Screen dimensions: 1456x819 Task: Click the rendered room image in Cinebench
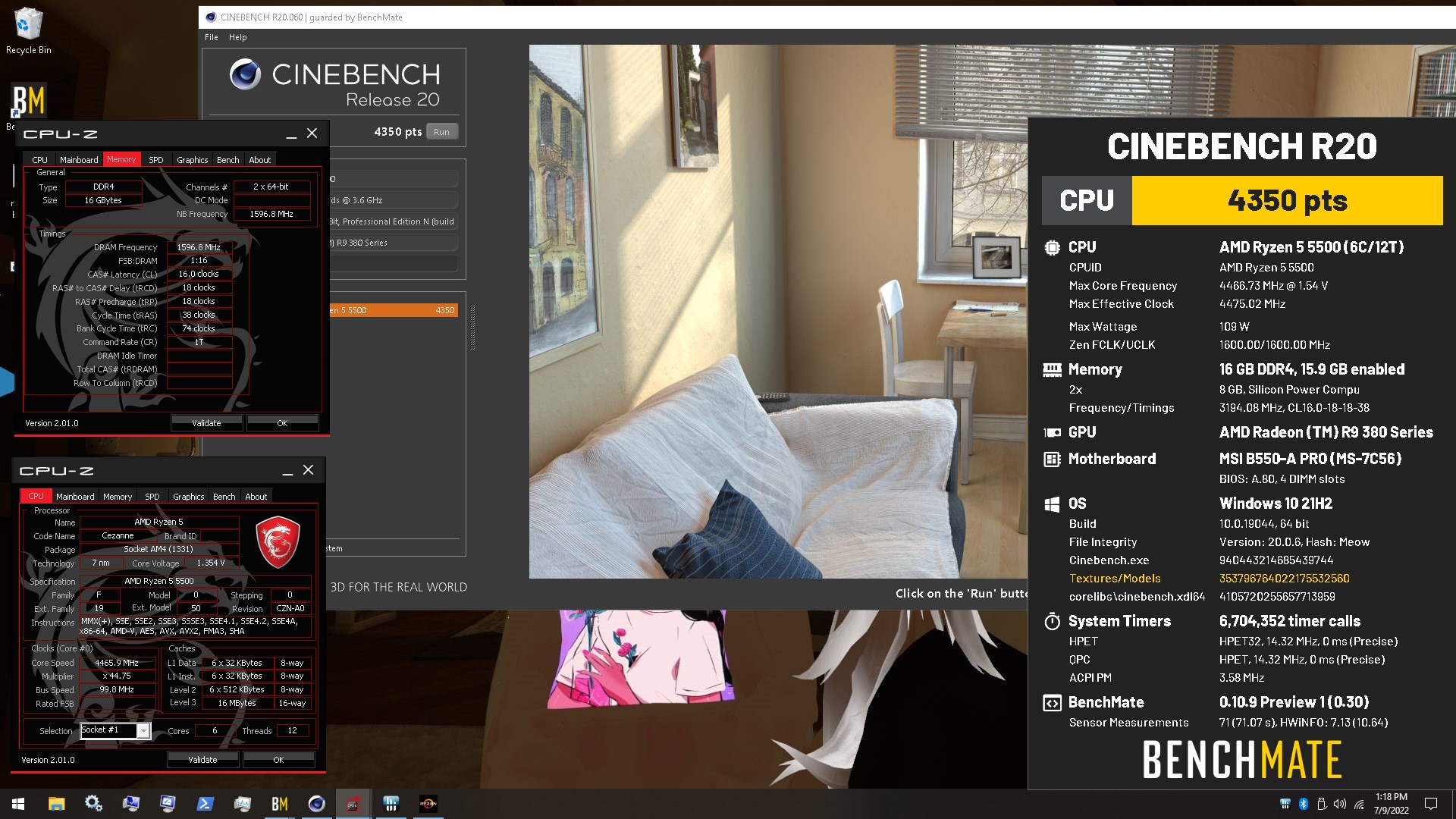777,312
